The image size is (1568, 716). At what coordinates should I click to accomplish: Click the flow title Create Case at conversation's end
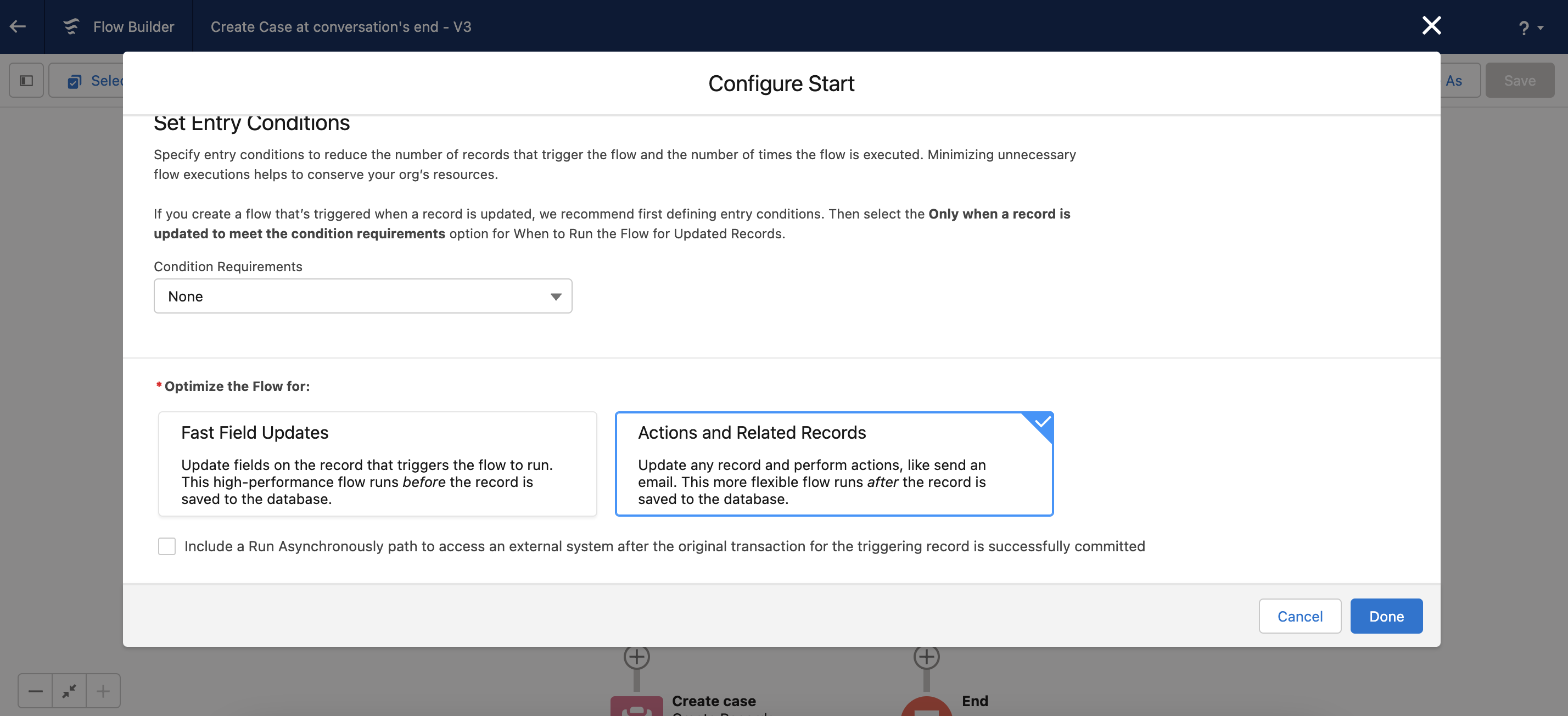(341, 27)
